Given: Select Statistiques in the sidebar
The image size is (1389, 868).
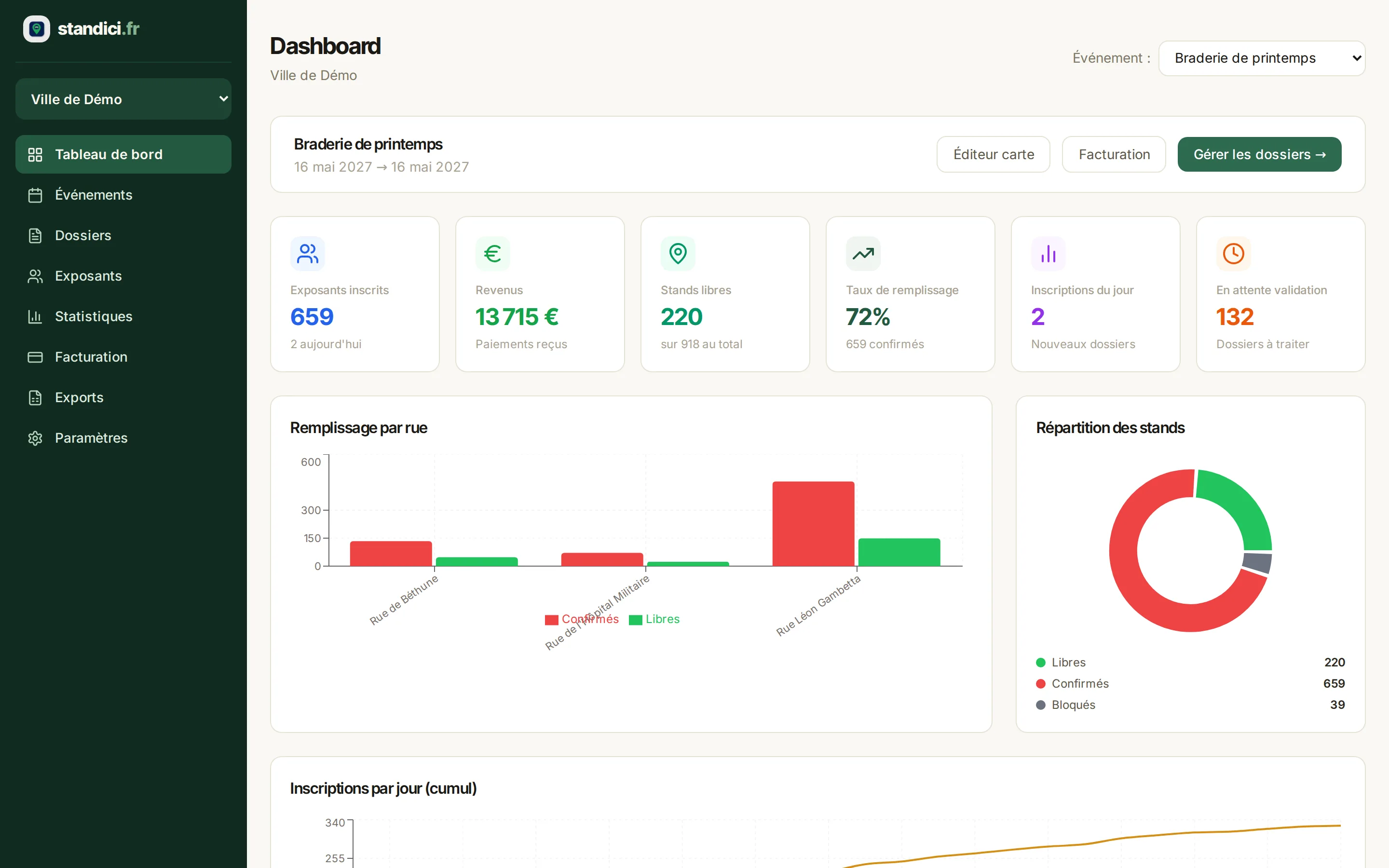Looking at the screenshot, I should point(123,316).
